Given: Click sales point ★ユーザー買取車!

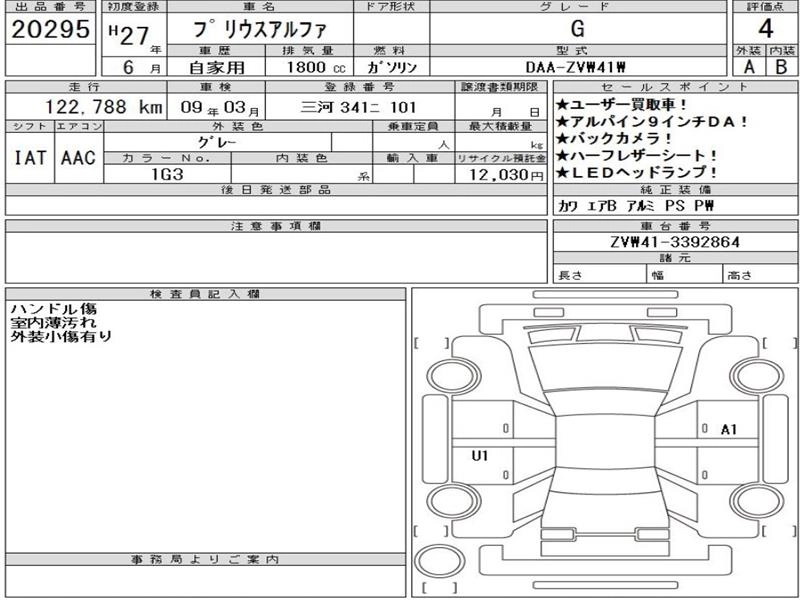Looking at the screenshot, I should click(622, 105).
